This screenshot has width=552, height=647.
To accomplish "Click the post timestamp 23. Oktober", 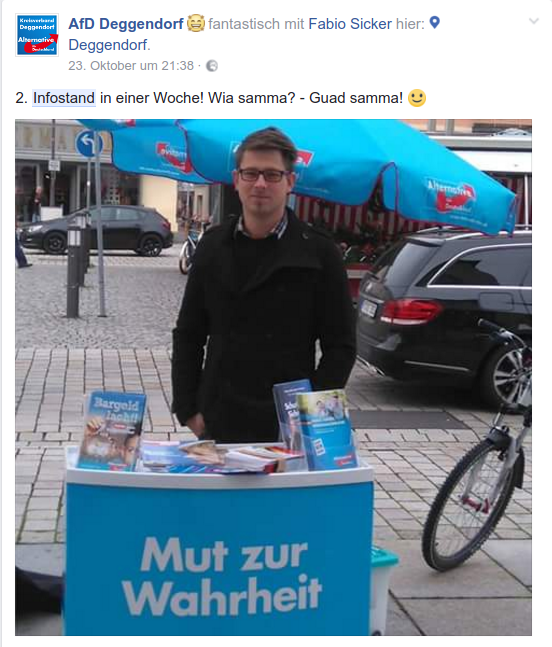I will [x=131, y=66].
